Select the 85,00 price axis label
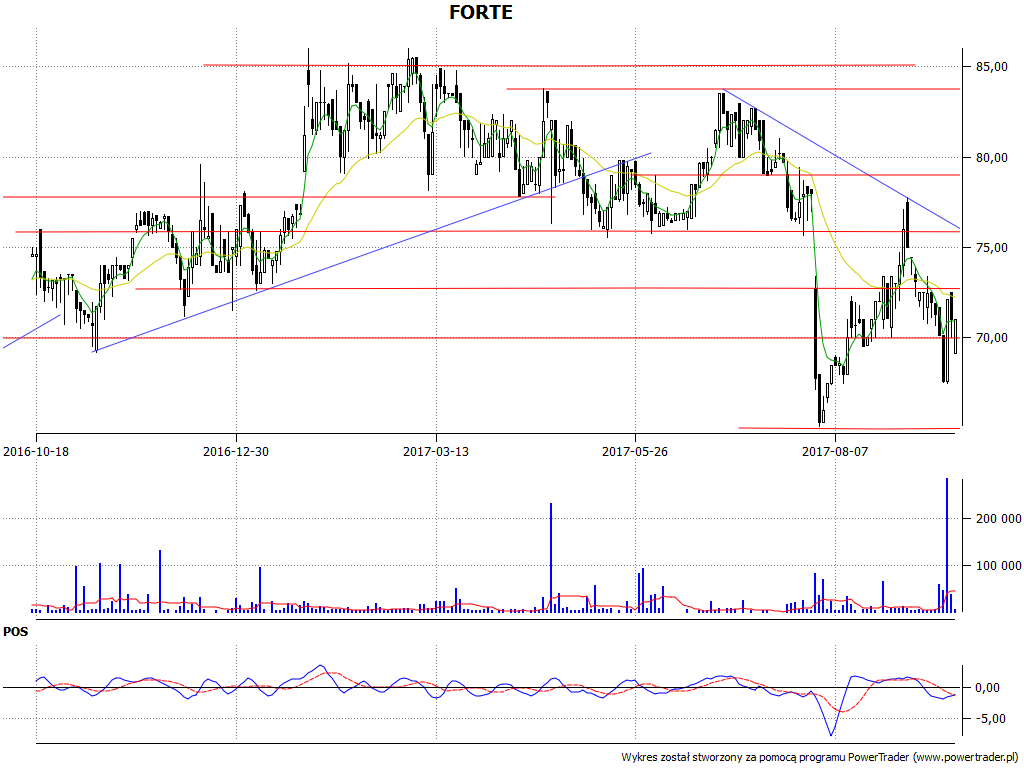This screenshot has height=768, width=1024. tap(993, 67)
